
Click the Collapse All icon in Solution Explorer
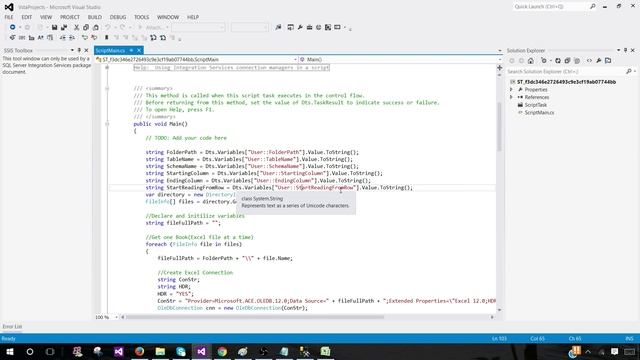click(x=567, y=60)
